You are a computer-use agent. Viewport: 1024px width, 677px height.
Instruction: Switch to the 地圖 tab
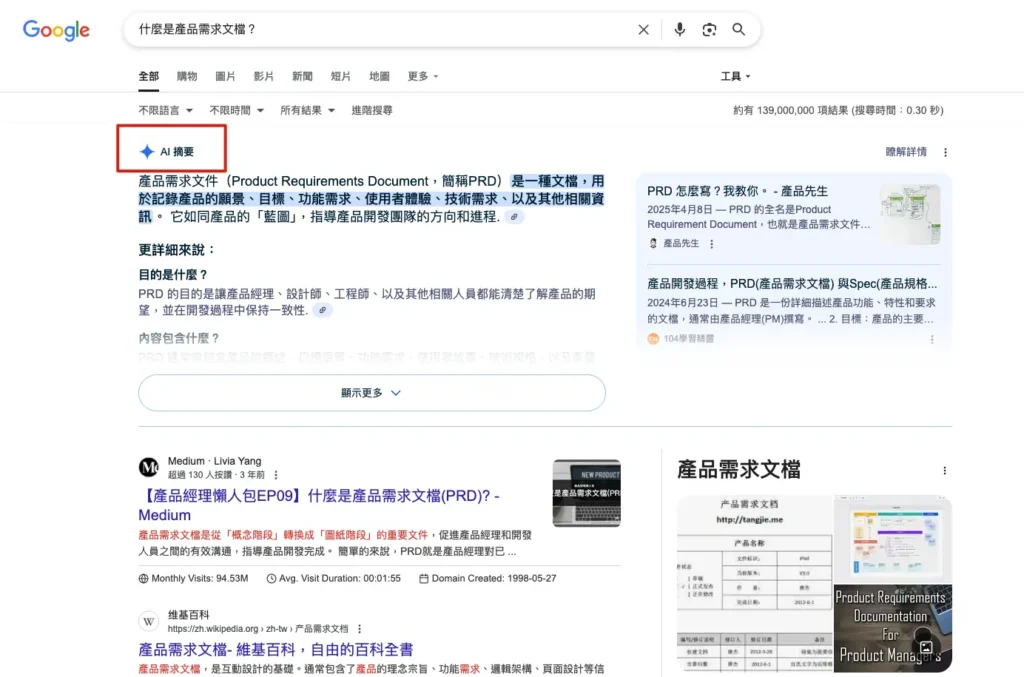click(x=379, y=76)
